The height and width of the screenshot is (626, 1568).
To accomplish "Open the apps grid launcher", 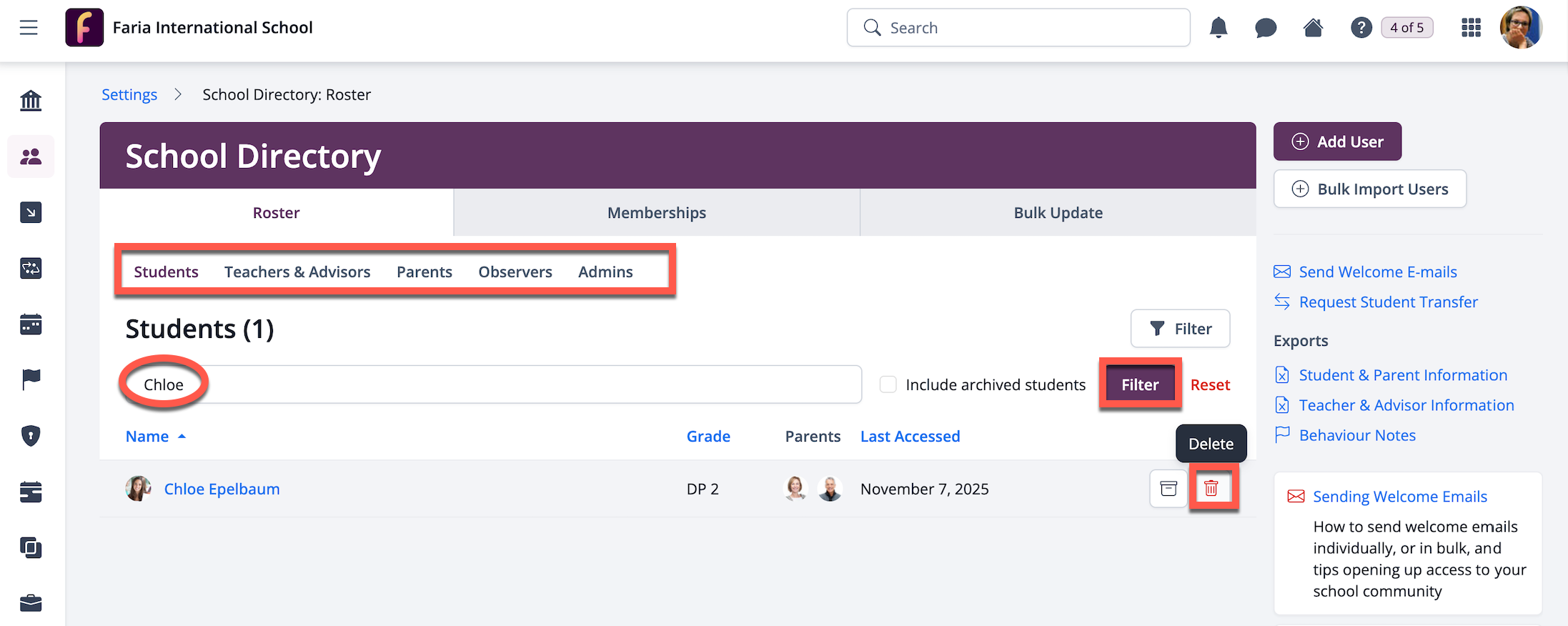I will point(1471,28).
